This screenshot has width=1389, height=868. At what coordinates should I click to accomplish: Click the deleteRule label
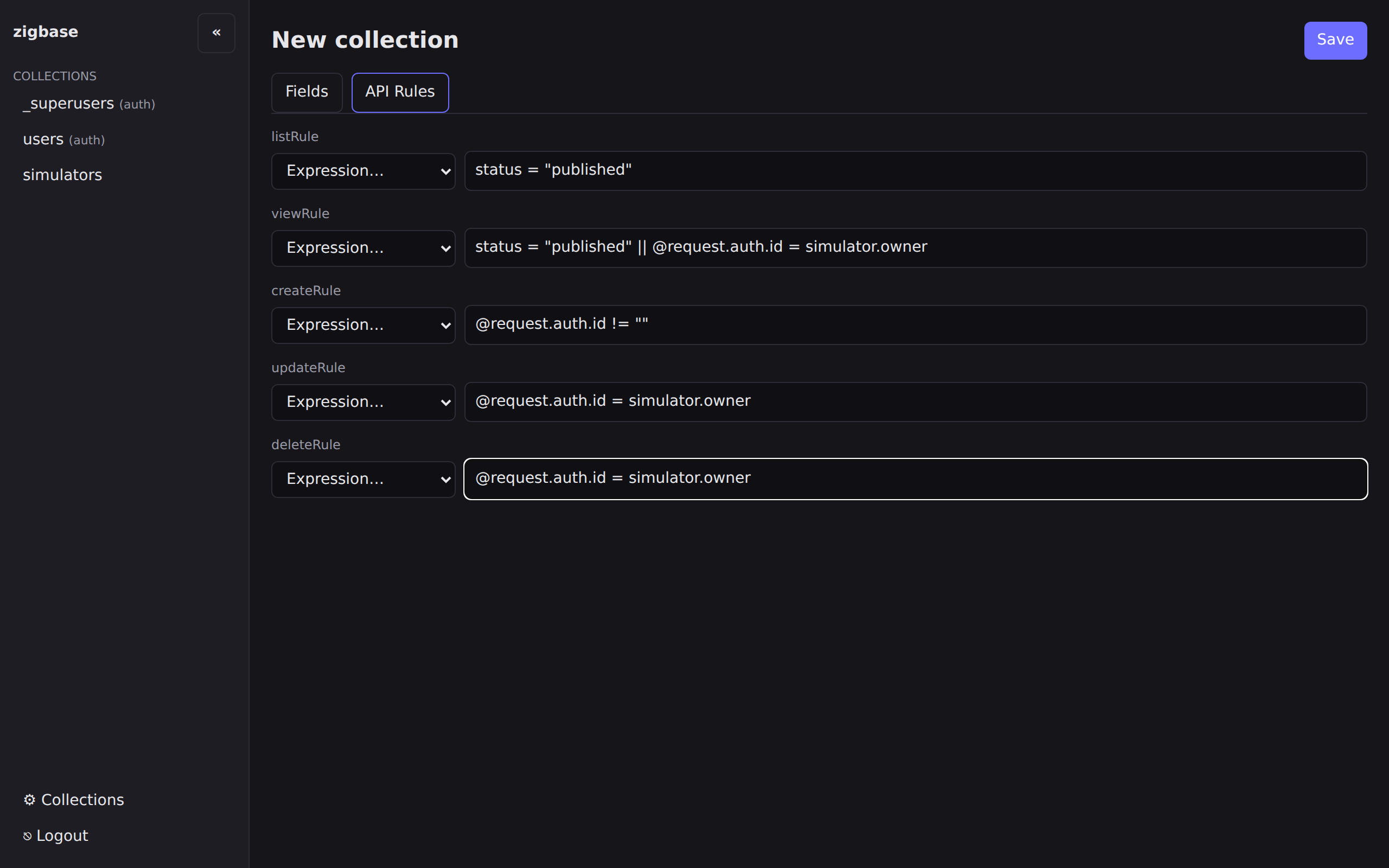click(x=306, y=444)
